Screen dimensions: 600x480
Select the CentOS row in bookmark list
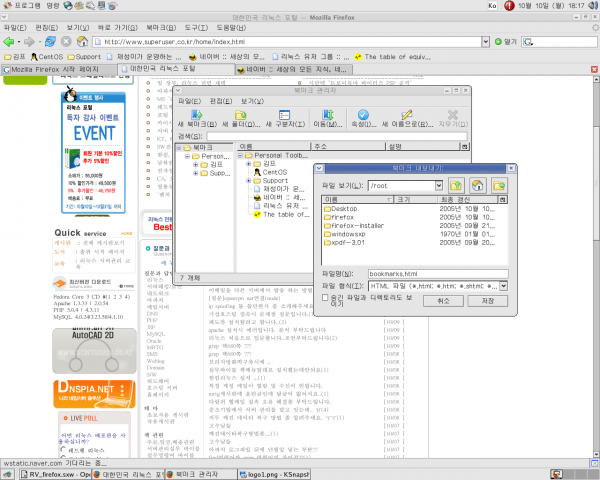pyautogui.click(x=271, y=172)
